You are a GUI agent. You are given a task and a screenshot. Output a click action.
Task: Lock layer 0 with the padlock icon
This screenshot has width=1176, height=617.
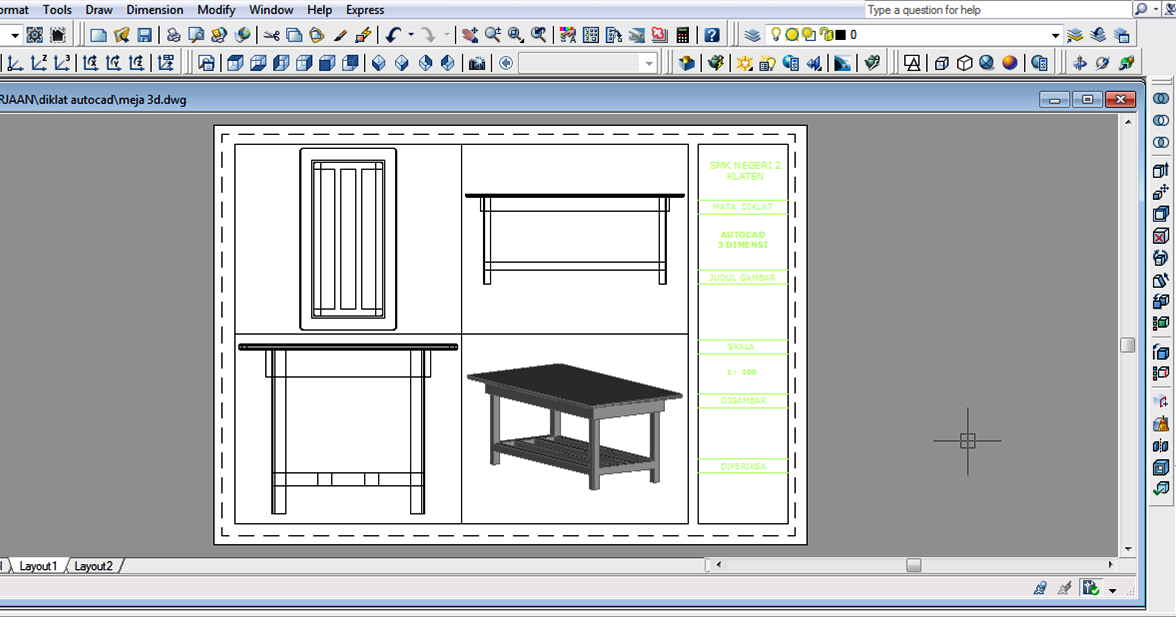pyautogui.click(x=826, y=35)
